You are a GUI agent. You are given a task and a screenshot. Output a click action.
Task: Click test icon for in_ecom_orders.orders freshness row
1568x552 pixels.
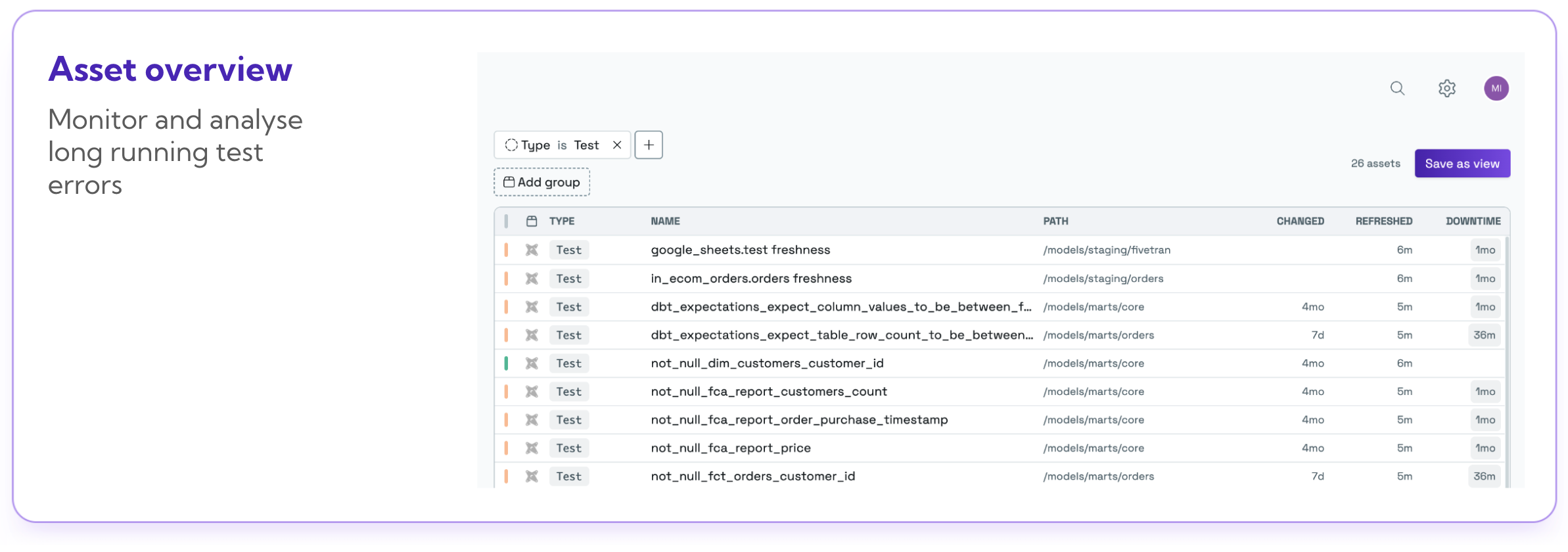coord(532,279)
